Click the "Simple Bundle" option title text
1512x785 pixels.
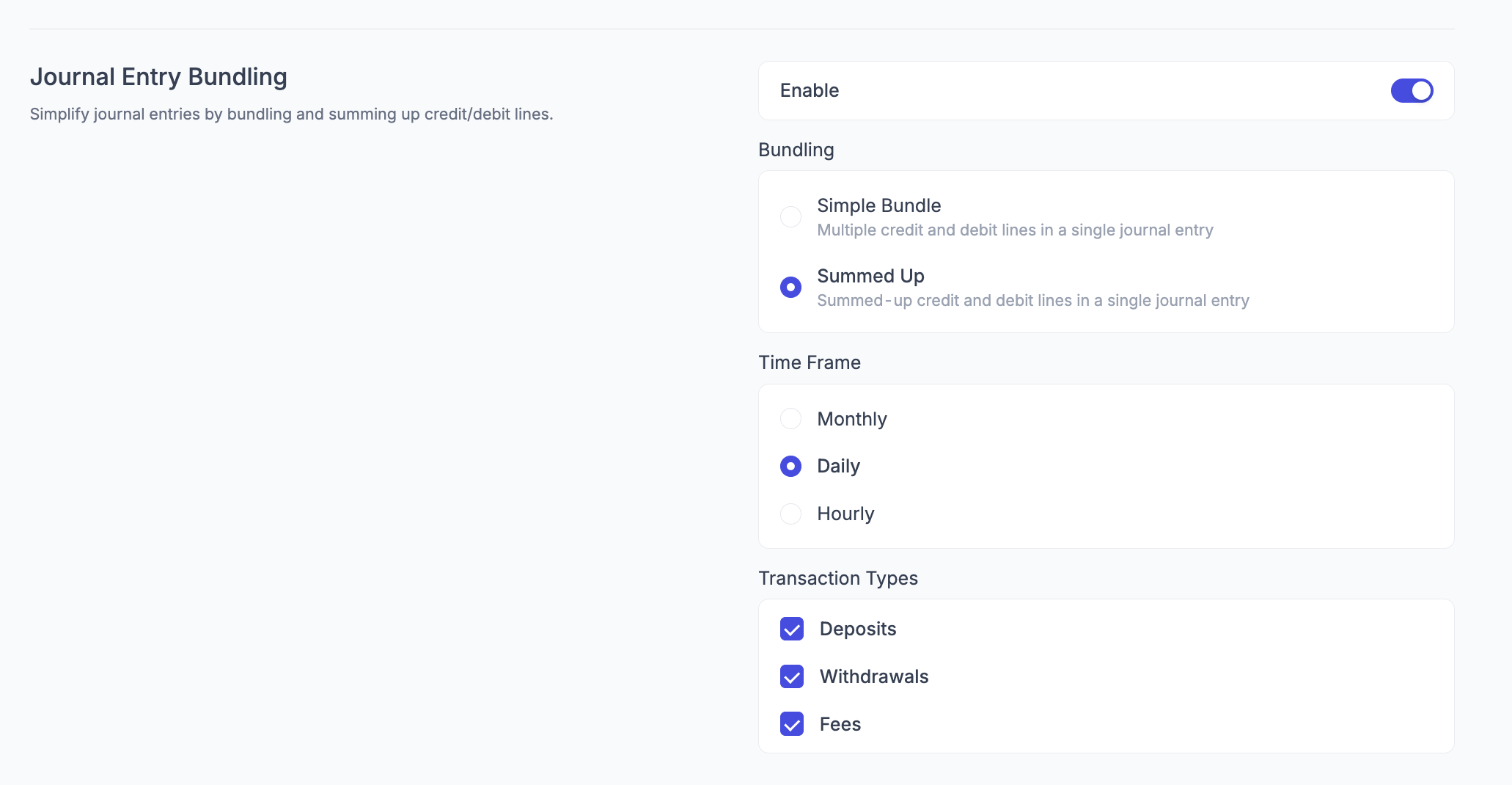coord(878,205)
